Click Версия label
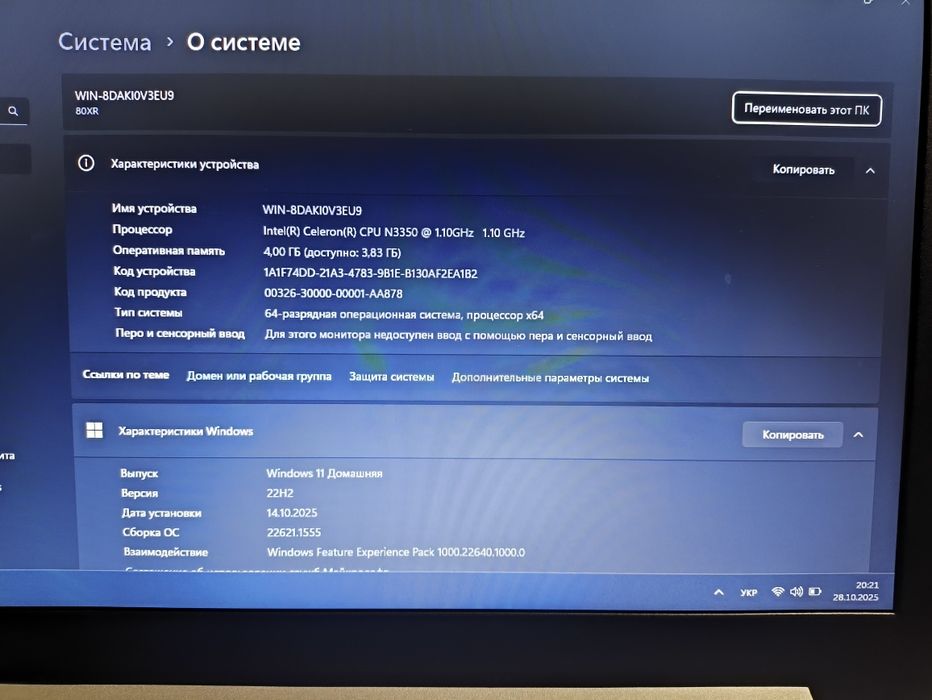This screenshot has height=700, width=932. point(140,493)
